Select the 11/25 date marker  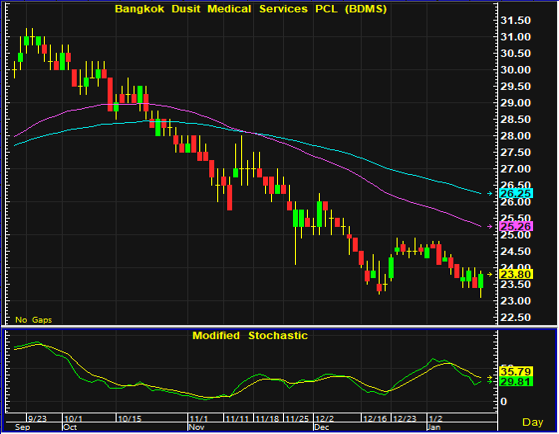[x=297, y=418]
